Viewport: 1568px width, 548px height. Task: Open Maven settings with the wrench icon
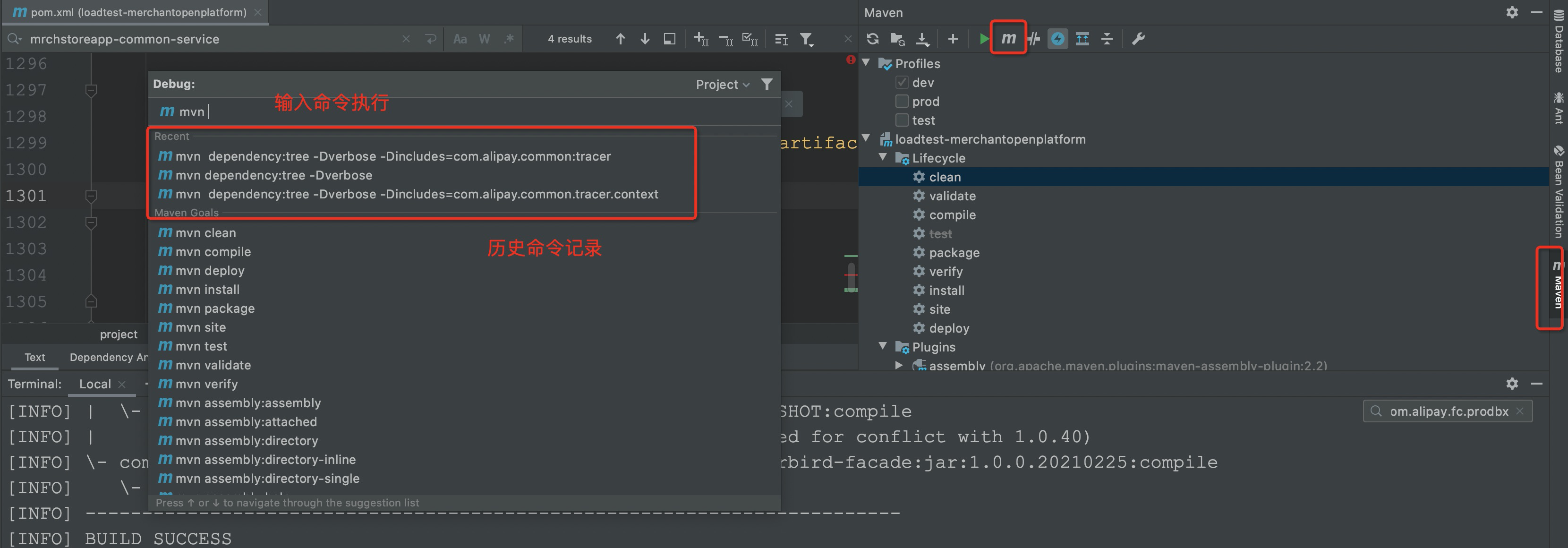tap(1138, 38)
